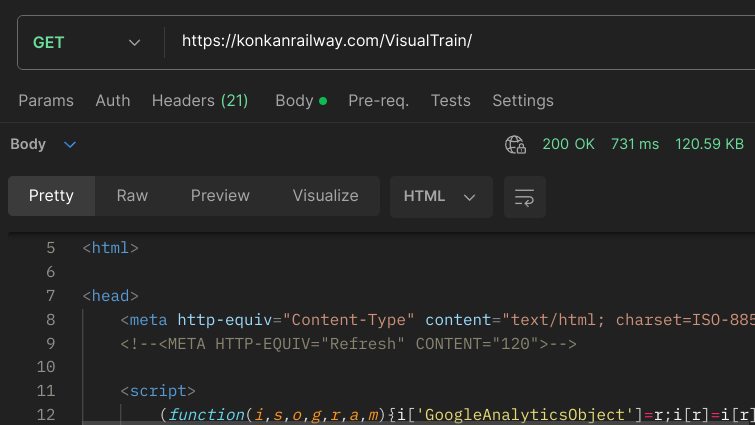
Task: Select the request Body tab
Action: (x=301, y=101)
